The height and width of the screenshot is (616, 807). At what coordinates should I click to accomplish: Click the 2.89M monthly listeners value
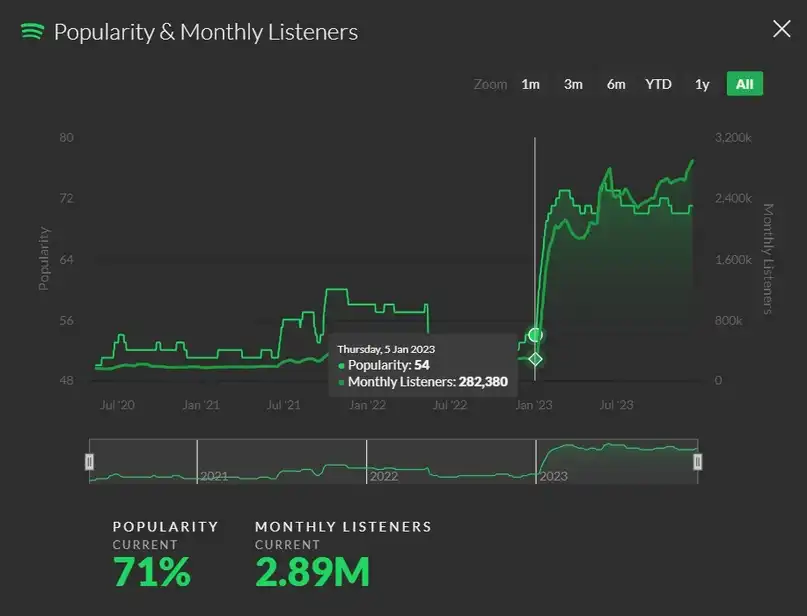click(312, 572)
